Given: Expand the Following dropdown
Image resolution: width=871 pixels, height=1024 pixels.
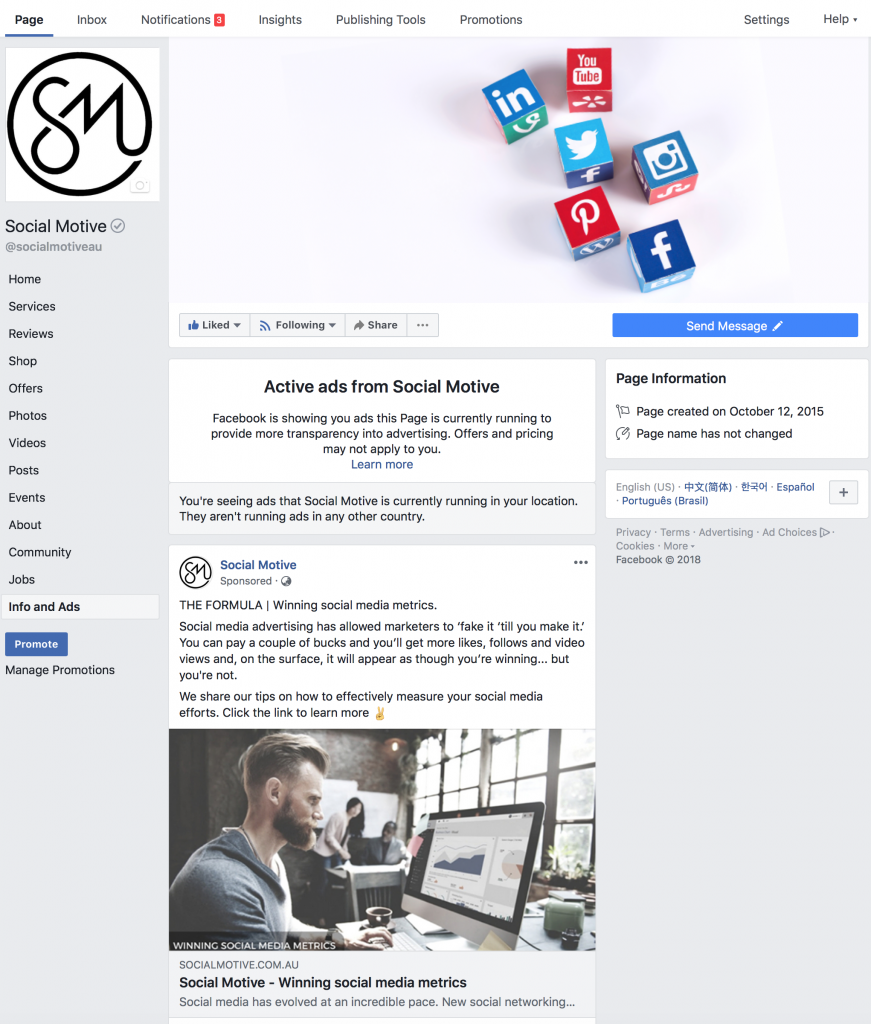Looking at the screenshot, I should click(298, 325).
